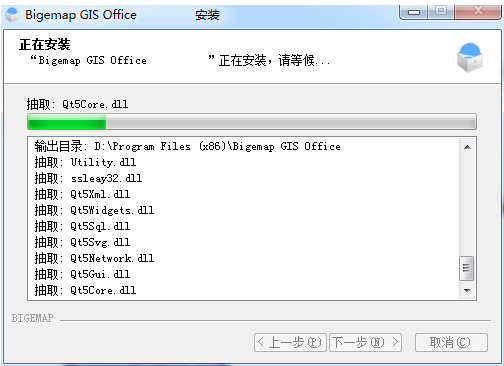Close the installer window
The image size is (504, 366).
coord(478,11)
